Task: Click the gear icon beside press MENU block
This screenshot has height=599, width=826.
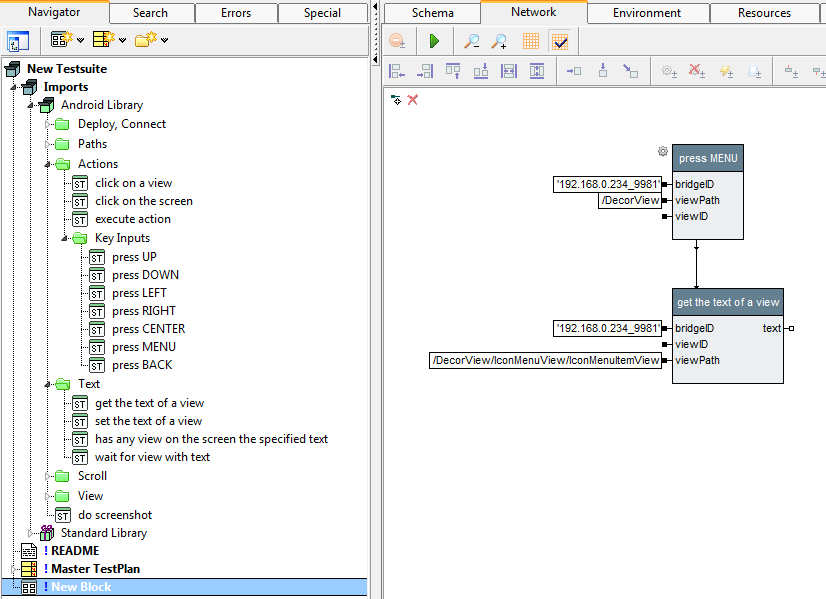Action: [662, 152]
